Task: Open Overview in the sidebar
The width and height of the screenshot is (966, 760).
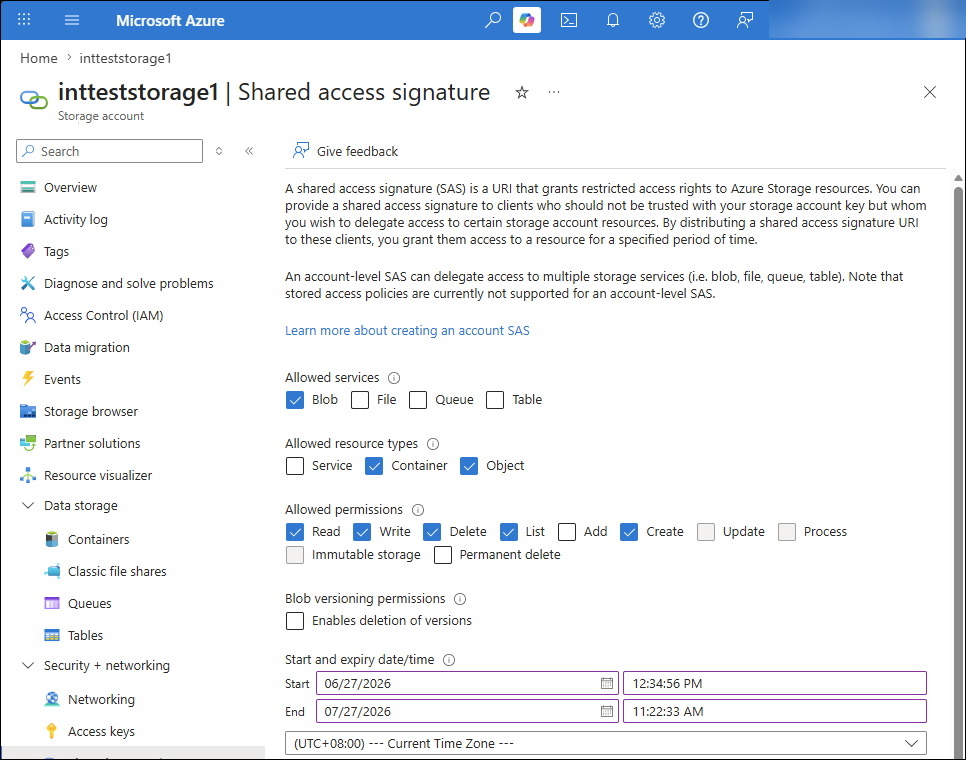Action: click(70, 187)
